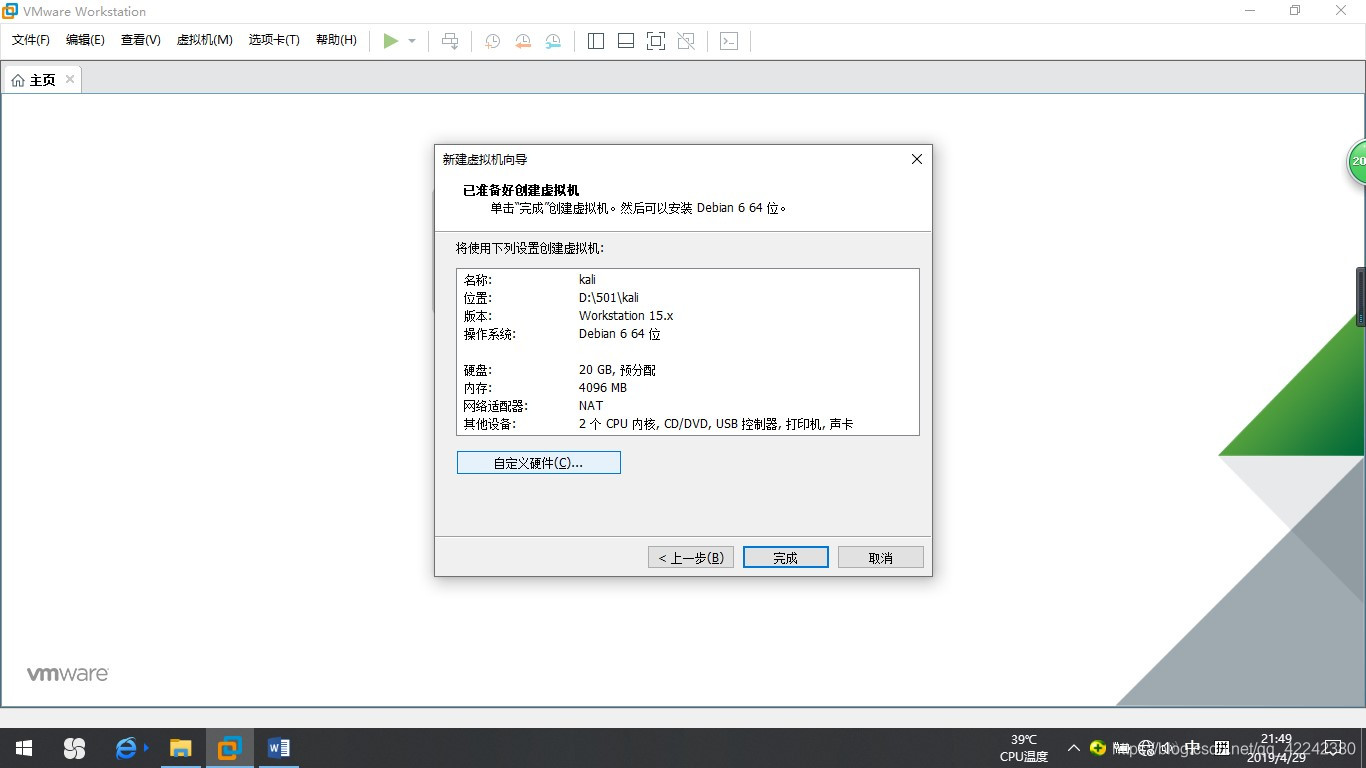This screenshot has width=1366, height=768.
Task: Click the volume speaker tray icon
Action: click(1167, 748)
